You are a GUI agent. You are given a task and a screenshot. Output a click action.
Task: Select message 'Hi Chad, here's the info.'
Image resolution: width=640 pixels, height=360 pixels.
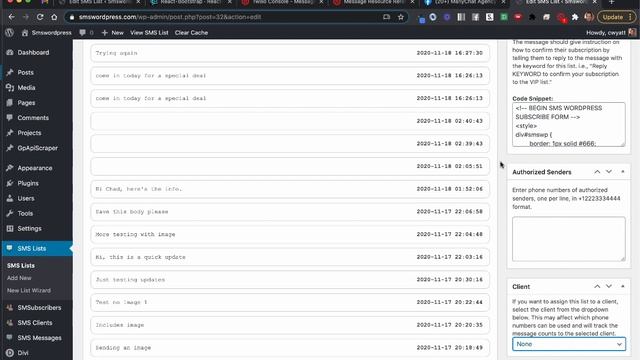(x=290, y=189)
